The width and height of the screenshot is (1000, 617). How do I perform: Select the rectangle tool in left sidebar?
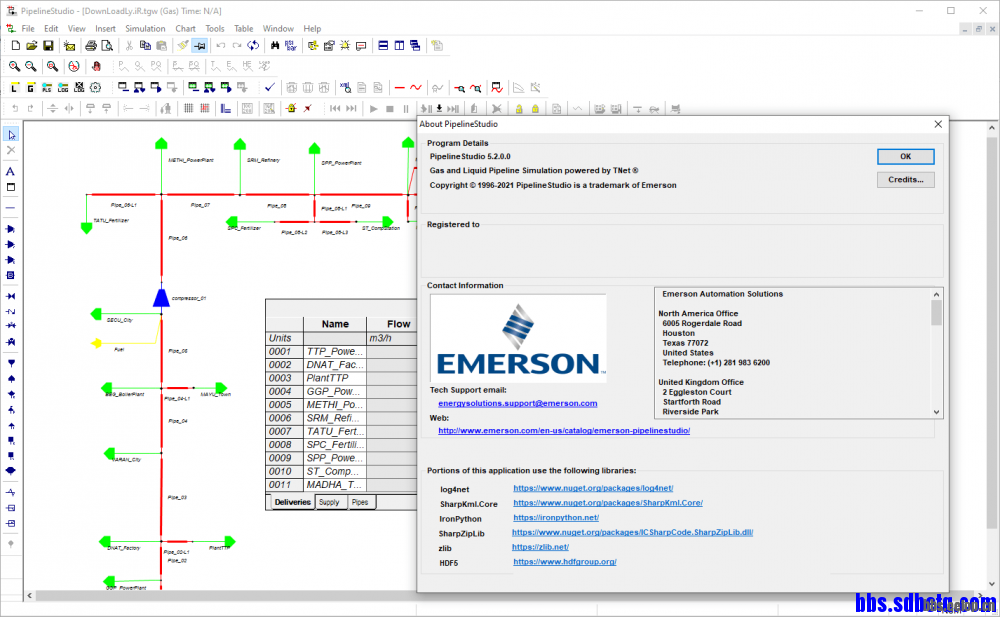coord(11,188)
